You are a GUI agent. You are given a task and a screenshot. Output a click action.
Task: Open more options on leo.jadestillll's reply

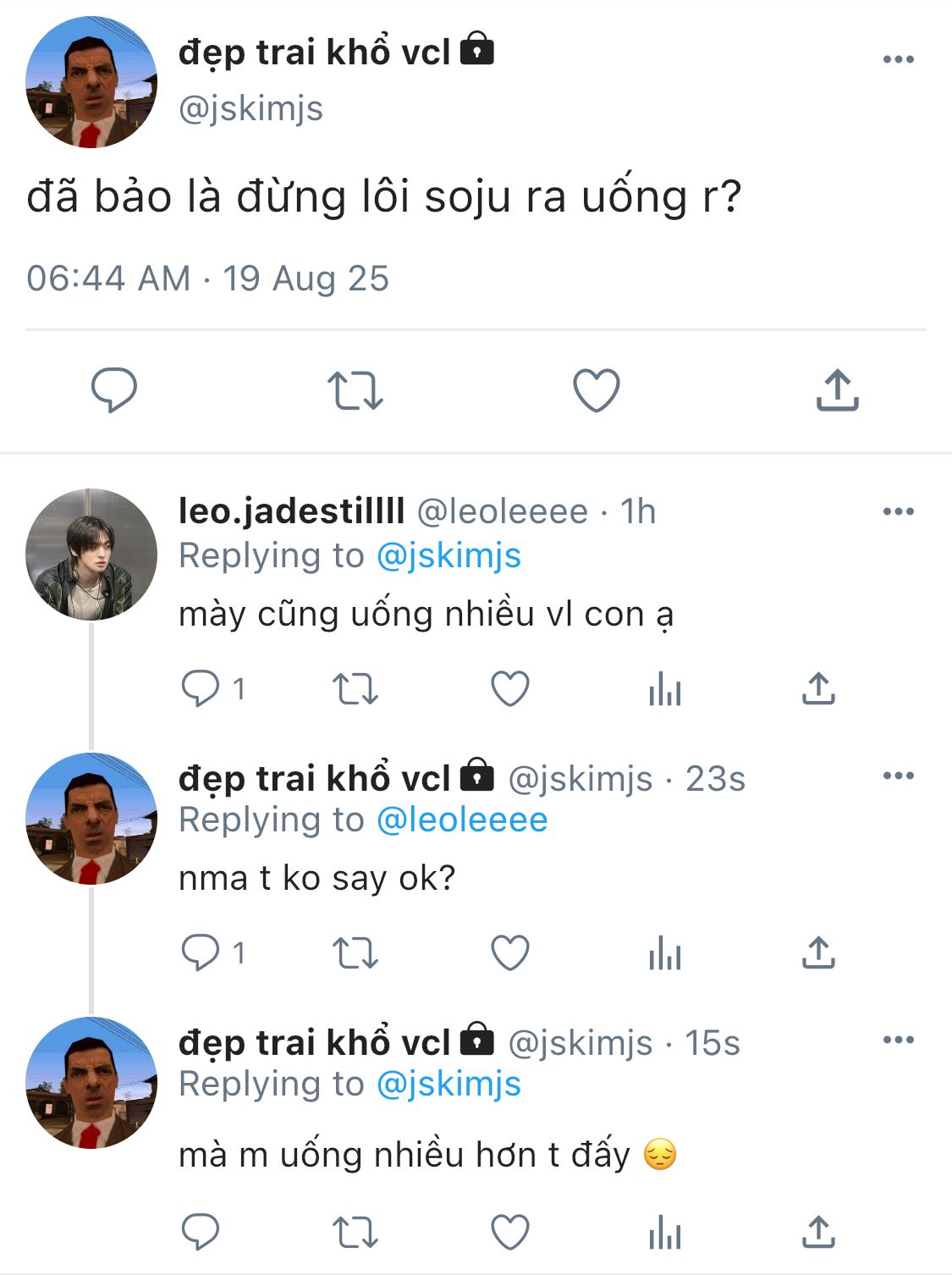tap(898, 511)
